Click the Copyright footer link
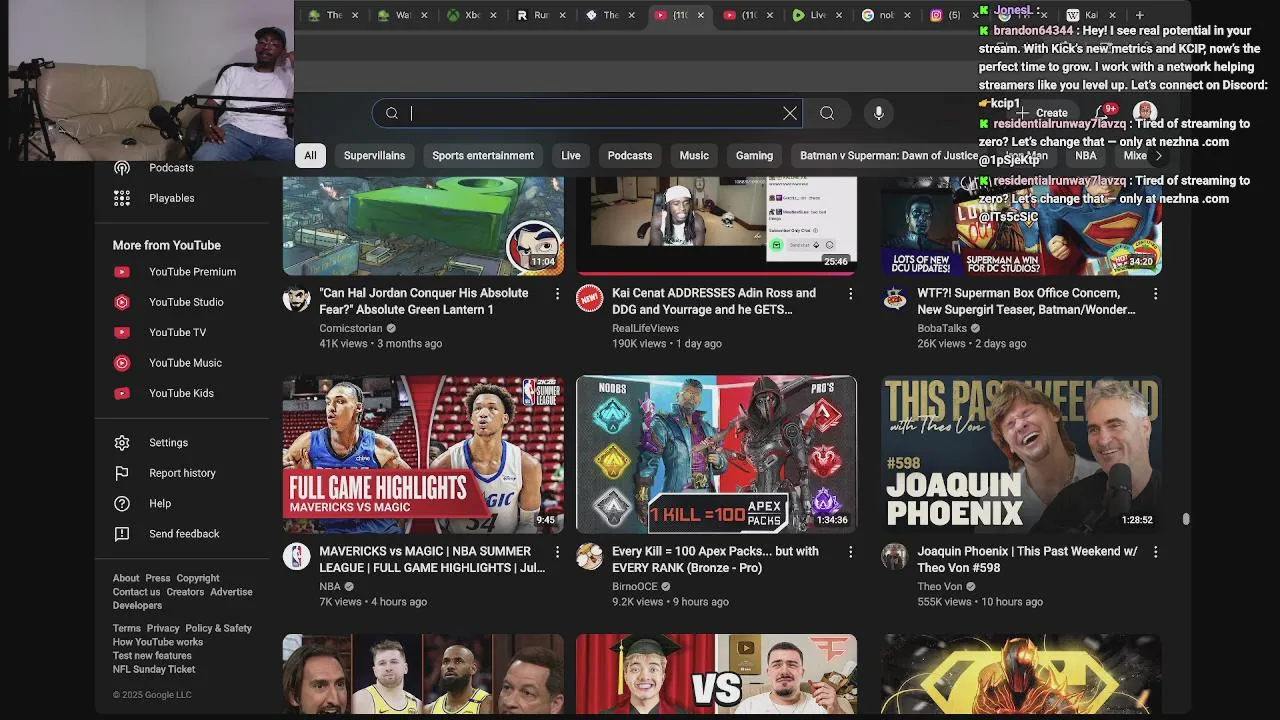The width and height of the screenshot is (1280, 720). pos(198,578)
